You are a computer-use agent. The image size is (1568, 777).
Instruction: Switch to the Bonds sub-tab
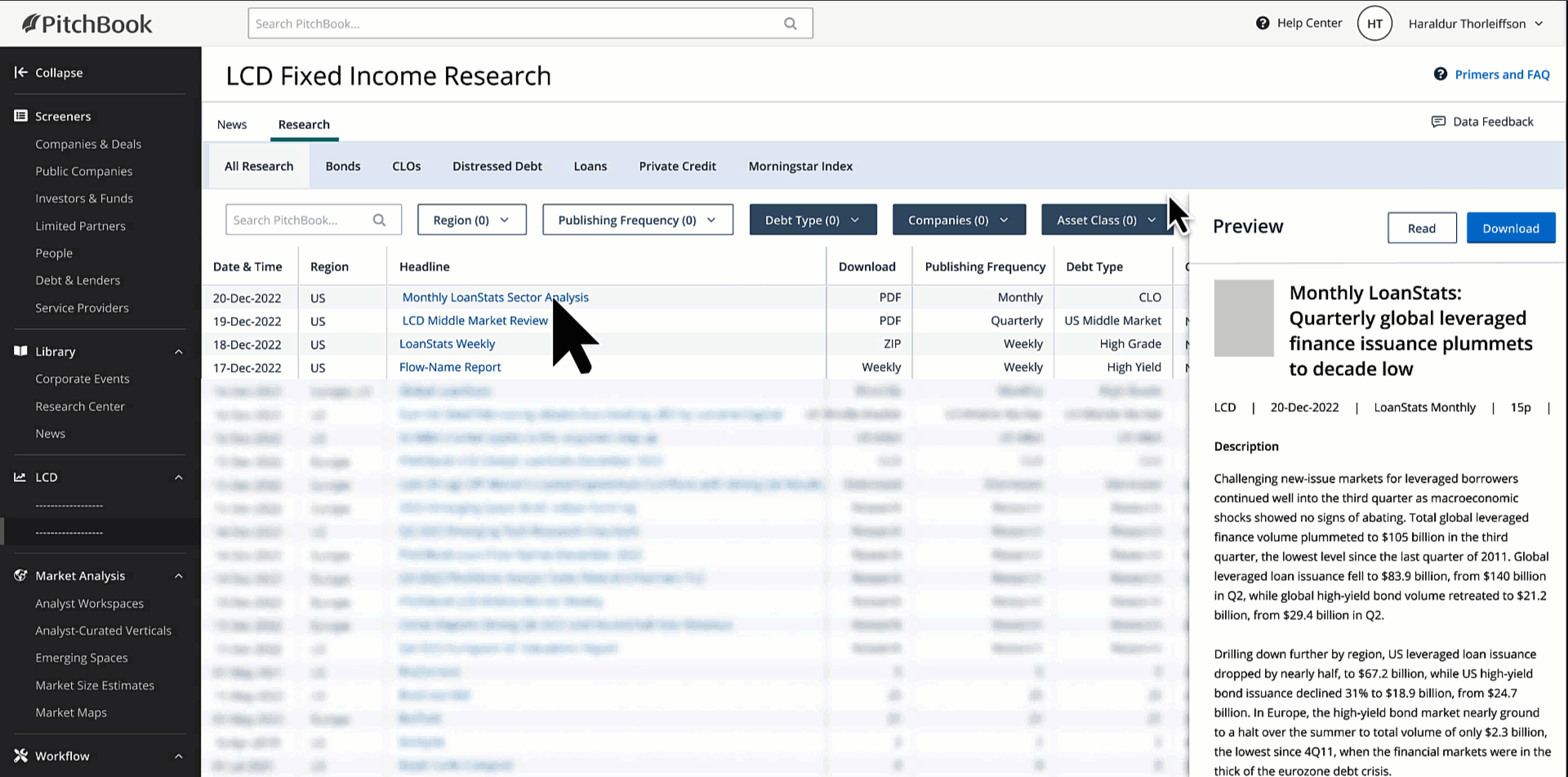[x=343, y=166]
